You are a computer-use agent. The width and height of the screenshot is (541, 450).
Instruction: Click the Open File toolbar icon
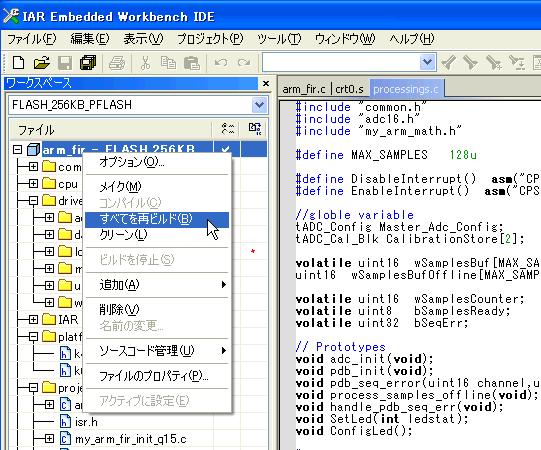pos(42,63)
